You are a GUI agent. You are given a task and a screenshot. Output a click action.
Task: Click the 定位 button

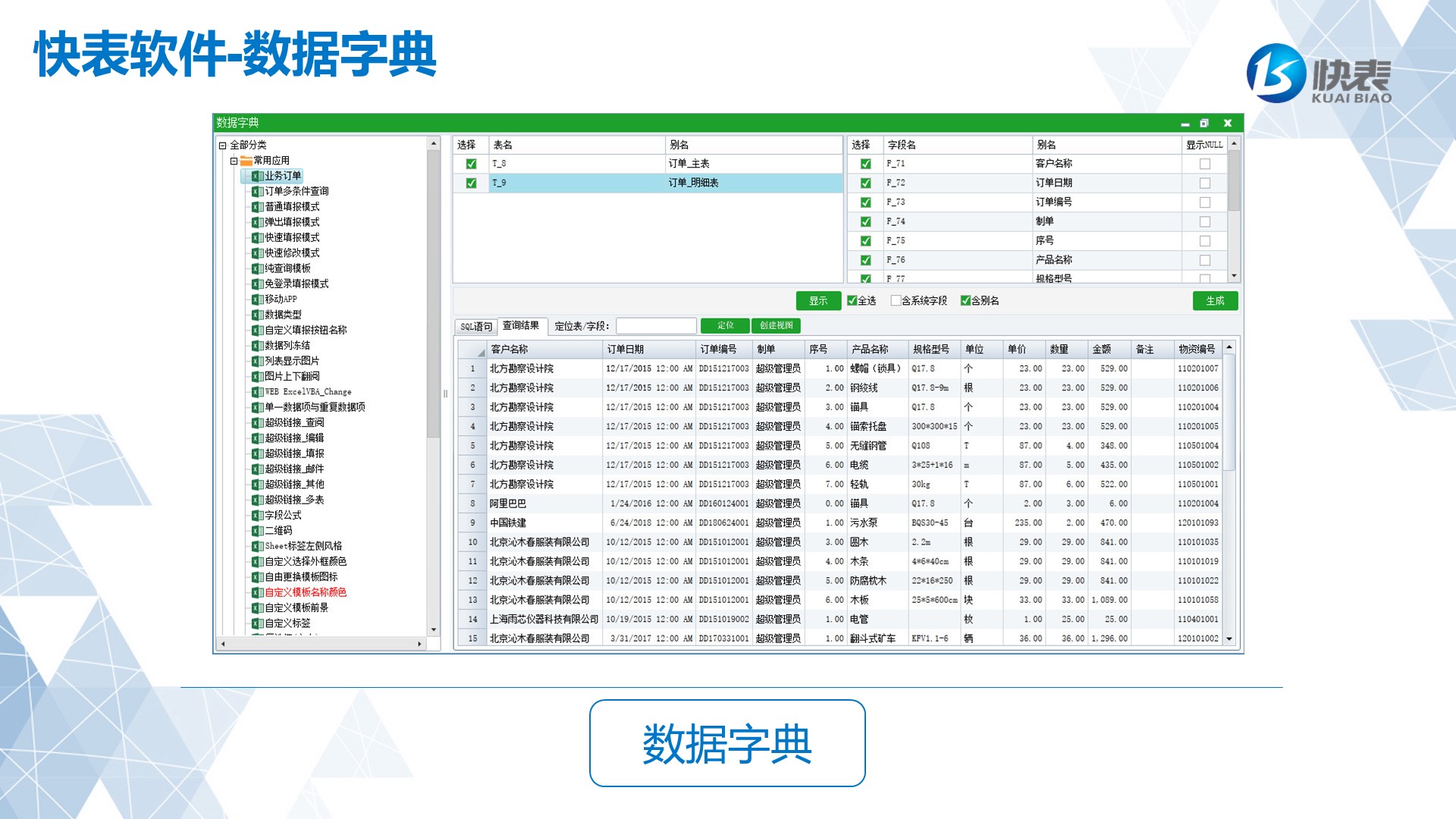coord(725,325)
